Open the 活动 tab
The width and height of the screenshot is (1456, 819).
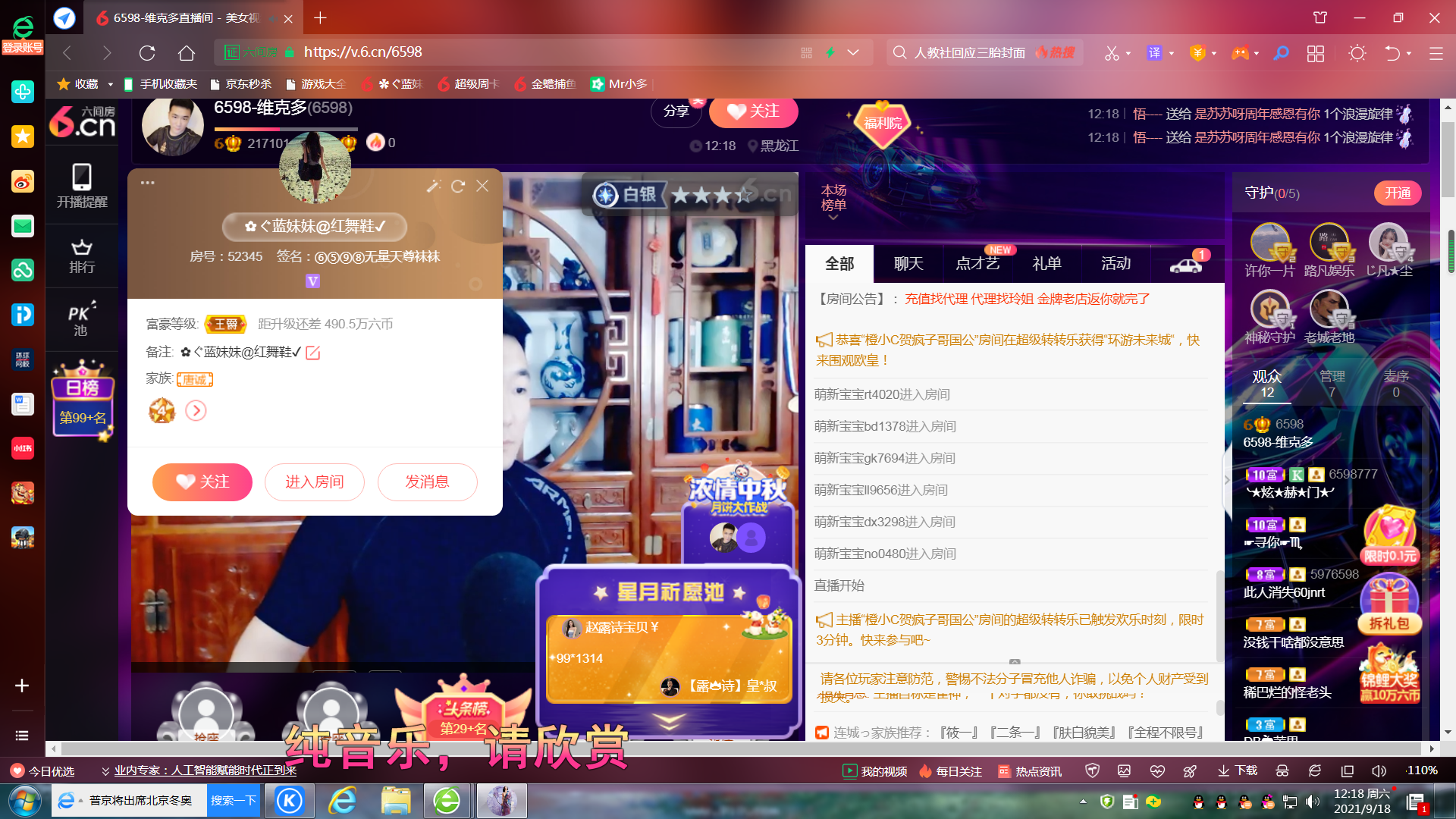click(x=1116, y=264)
